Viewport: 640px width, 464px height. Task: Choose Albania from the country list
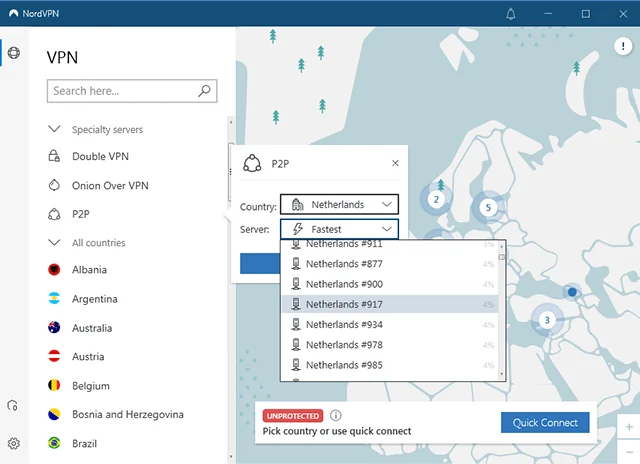(x=89, y=270)
